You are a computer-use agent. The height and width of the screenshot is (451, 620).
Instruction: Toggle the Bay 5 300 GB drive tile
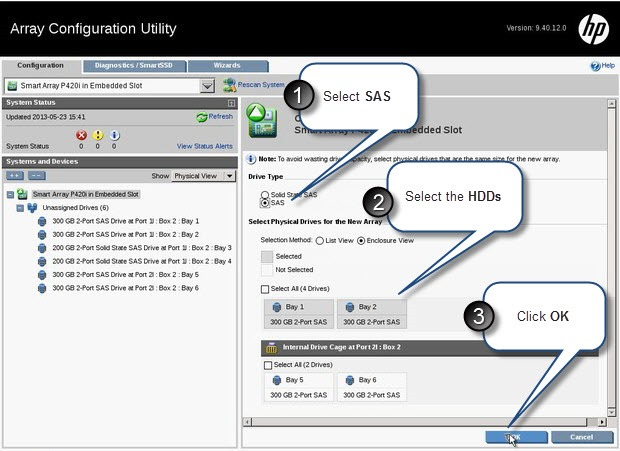pos(299,387)
